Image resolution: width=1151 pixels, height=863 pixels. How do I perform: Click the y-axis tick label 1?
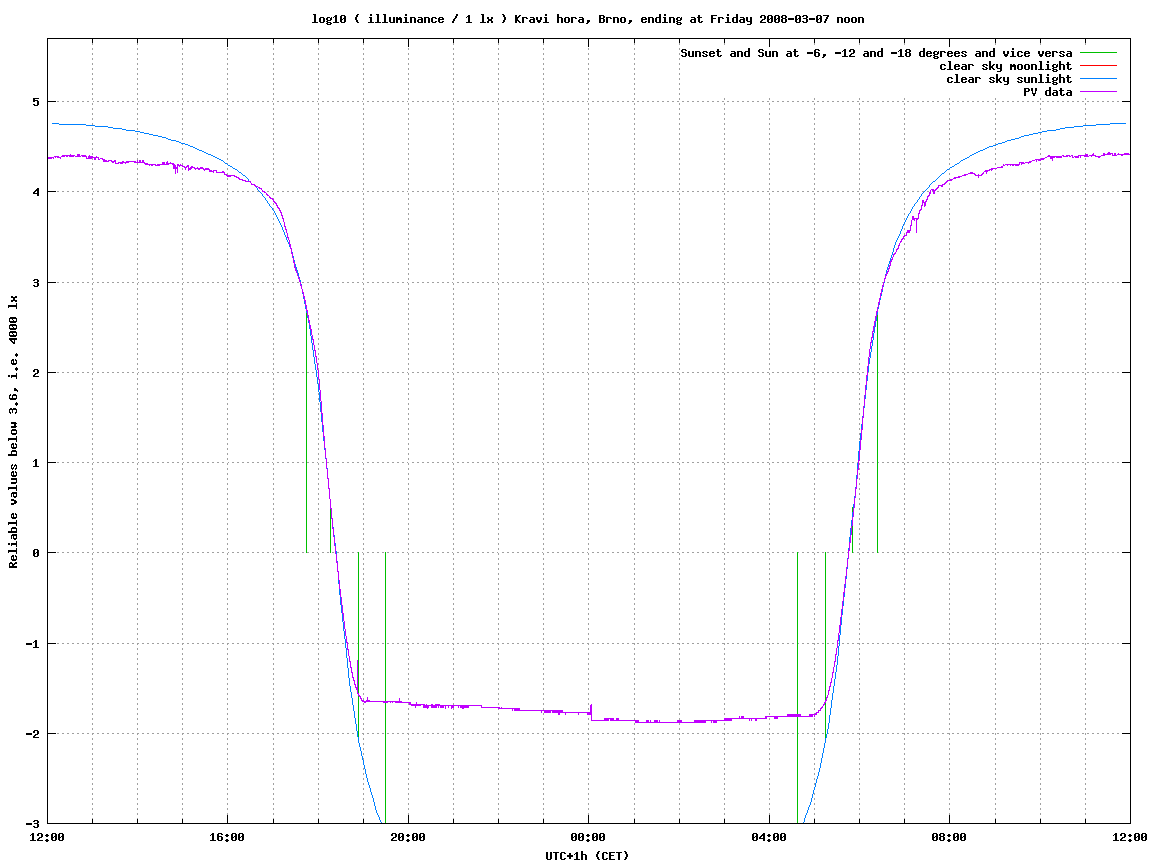tap(35, 463)
